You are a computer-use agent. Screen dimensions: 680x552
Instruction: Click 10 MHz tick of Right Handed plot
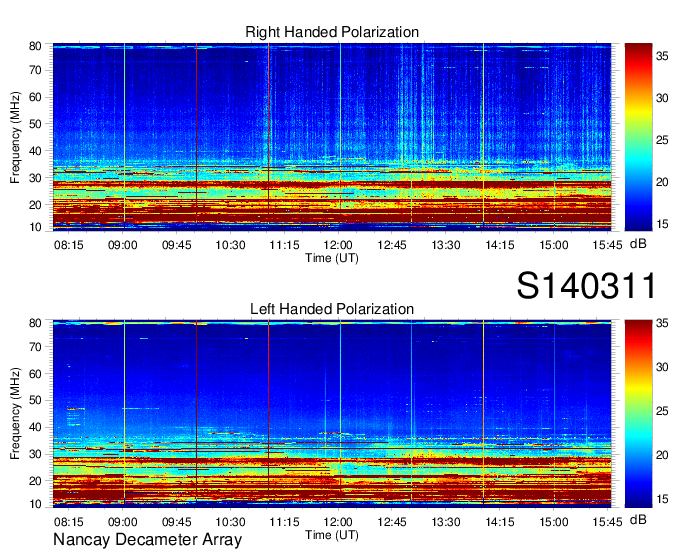pyautogui.click(x=35, y=227)
